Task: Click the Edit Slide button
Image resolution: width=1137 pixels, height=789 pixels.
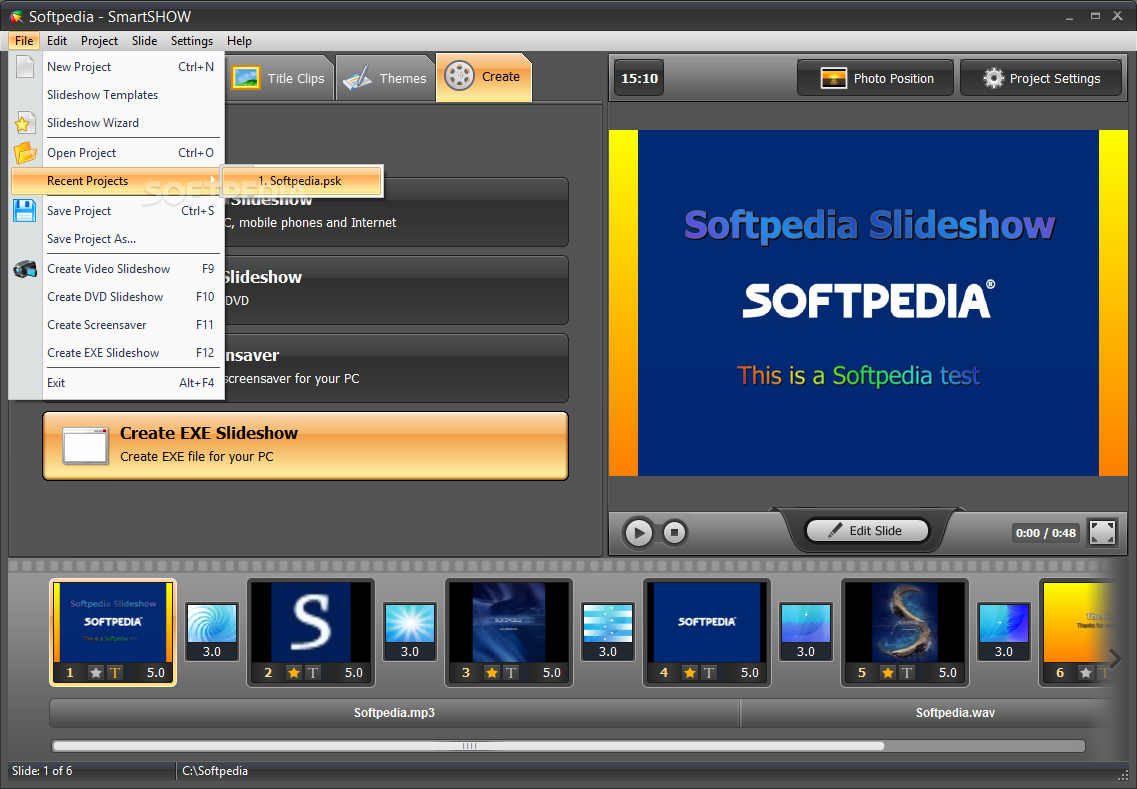Action: pyautogui.click(x=867, y=531)
